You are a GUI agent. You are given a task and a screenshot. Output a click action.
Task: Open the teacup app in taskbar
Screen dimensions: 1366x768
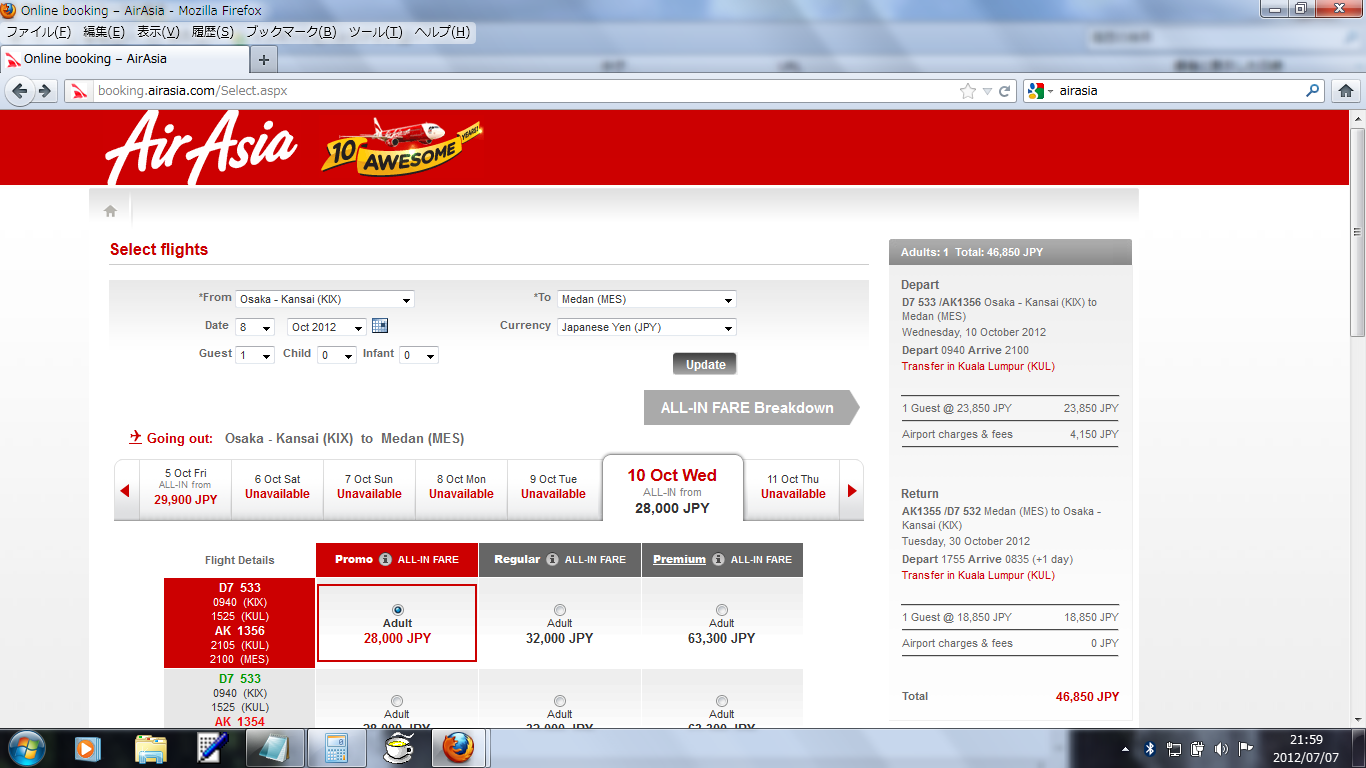click(399, 748)
